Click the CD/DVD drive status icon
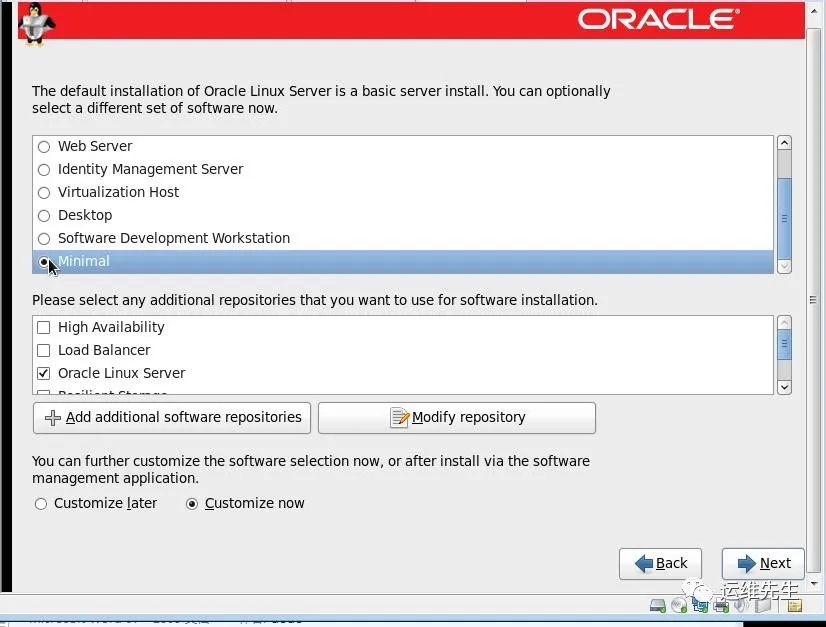 pos(679,605)
